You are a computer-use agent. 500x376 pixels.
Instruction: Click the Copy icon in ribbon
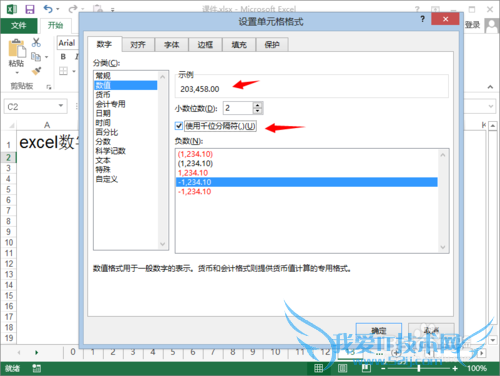coord(36,57)
